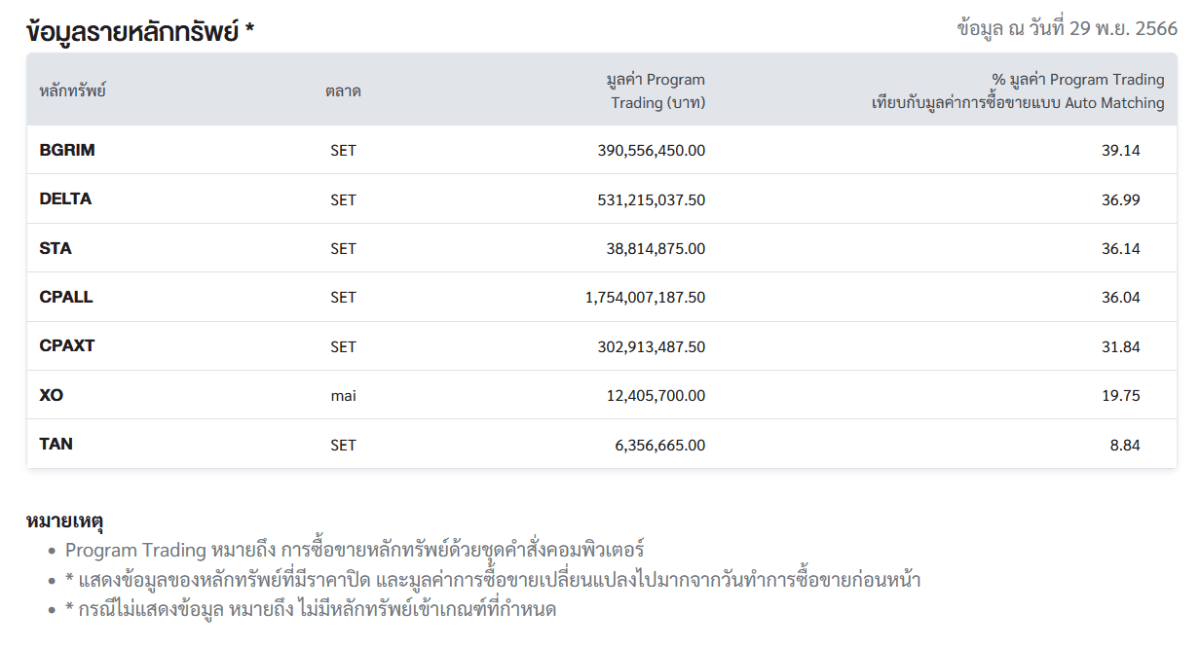Viewport: 1200px width, 648px height.
Task: Click the หมายเหตุ notes heading
Action: (65, 521)
